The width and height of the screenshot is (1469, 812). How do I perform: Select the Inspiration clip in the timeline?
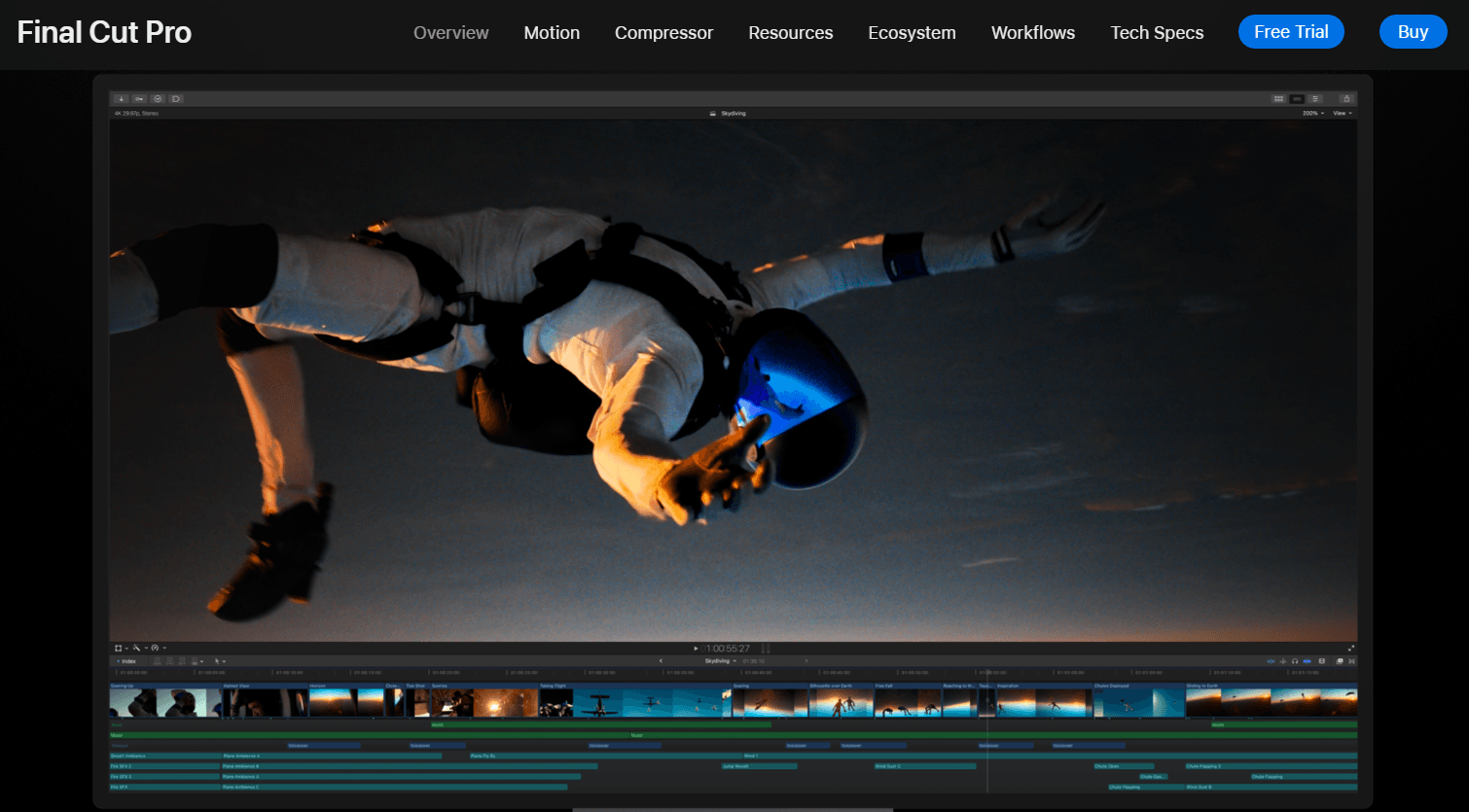[x=1044, y=701]
